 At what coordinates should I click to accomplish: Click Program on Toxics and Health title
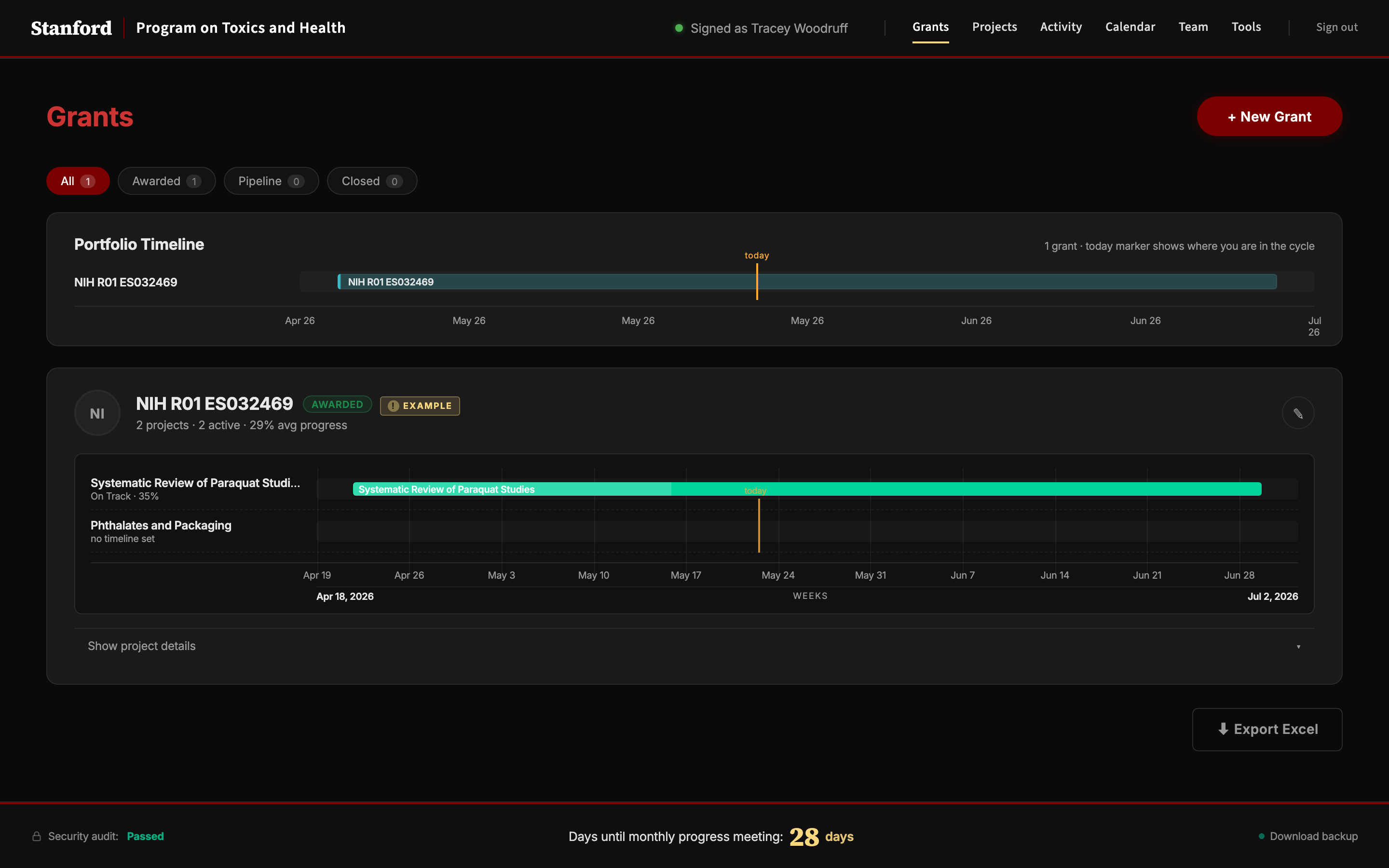coord(241,27)
